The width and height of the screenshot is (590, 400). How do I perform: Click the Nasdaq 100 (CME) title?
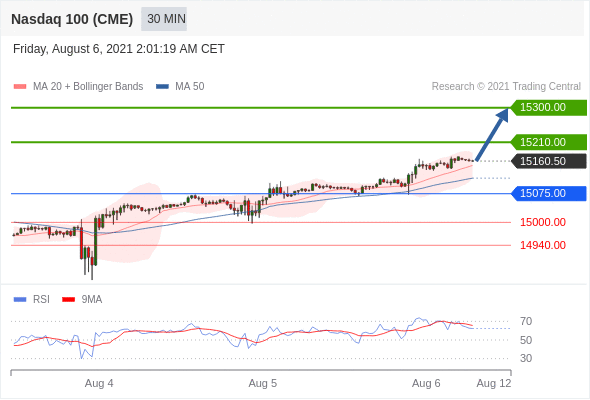(72, 19)
